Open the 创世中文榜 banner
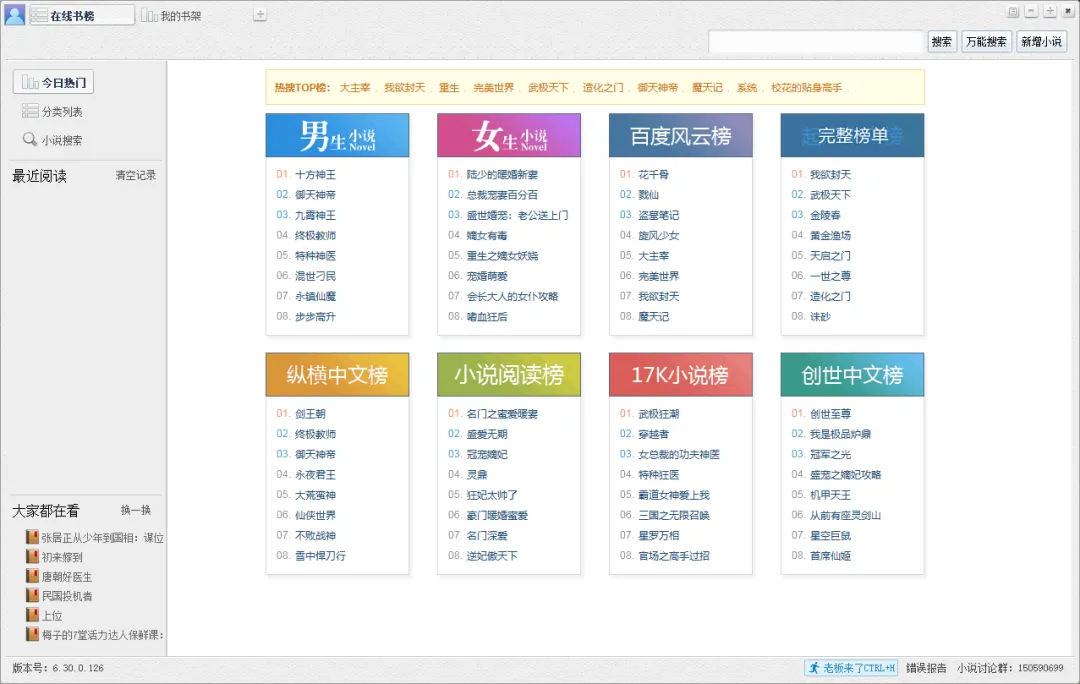 pos(852,375)
